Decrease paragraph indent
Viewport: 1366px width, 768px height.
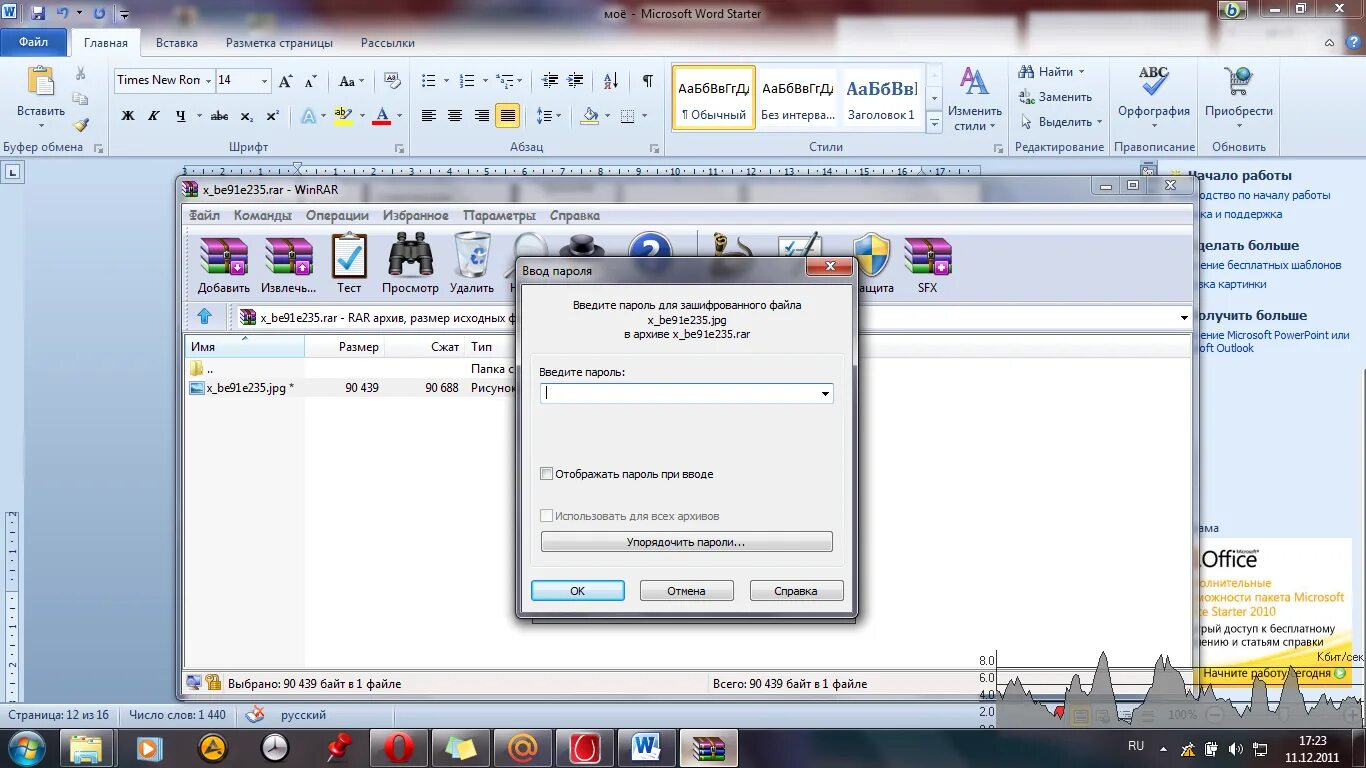coord(550,81)
